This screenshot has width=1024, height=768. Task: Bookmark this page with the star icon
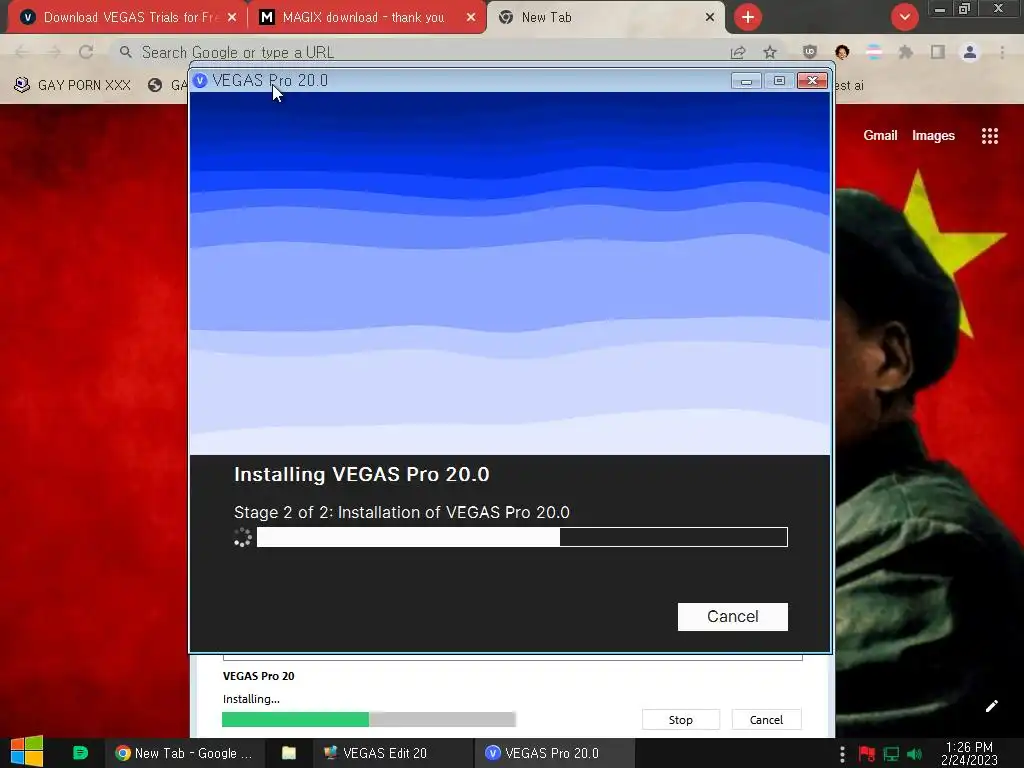[770, 52]
